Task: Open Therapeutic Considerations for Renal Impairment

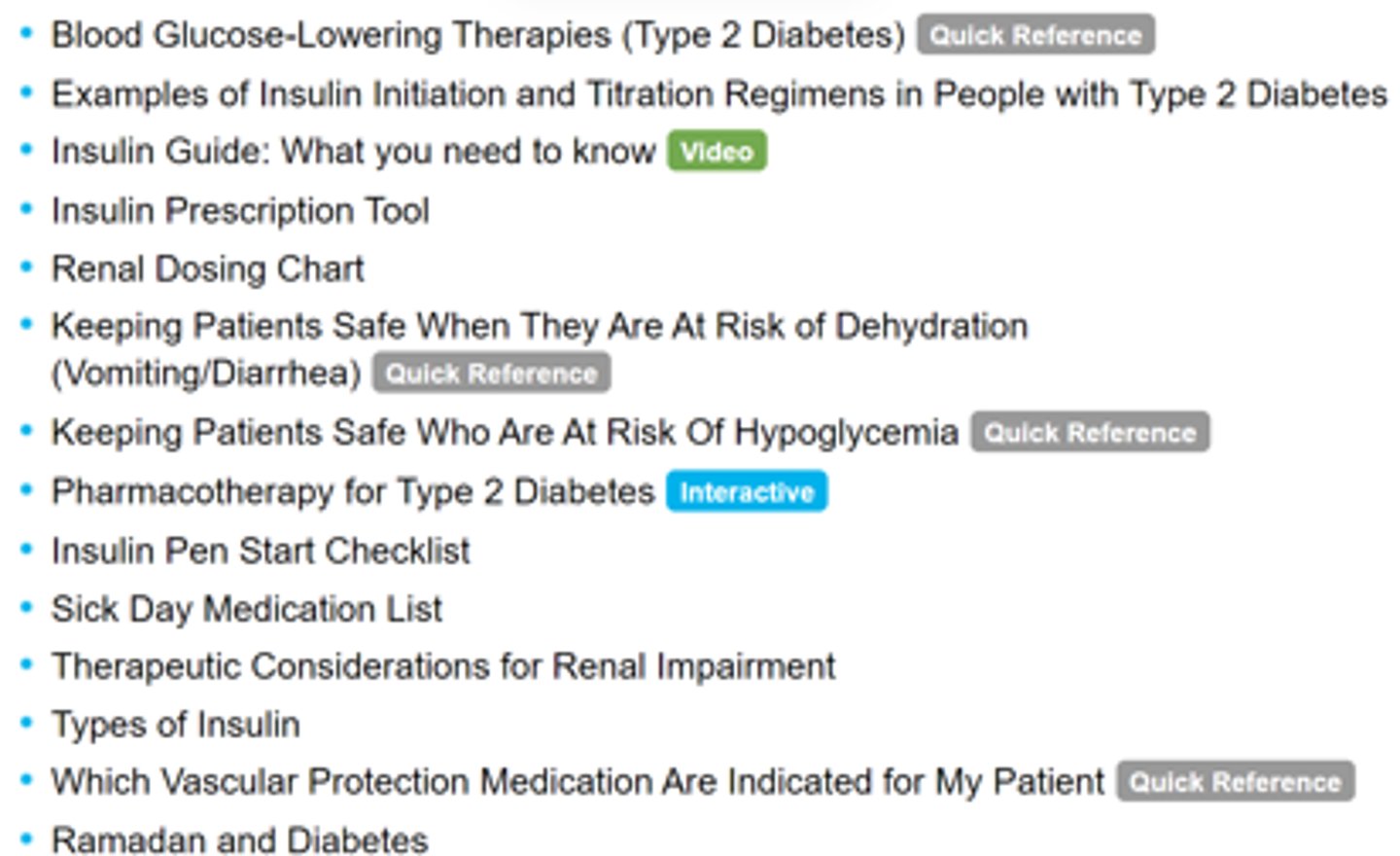Action: coord(443,666)
